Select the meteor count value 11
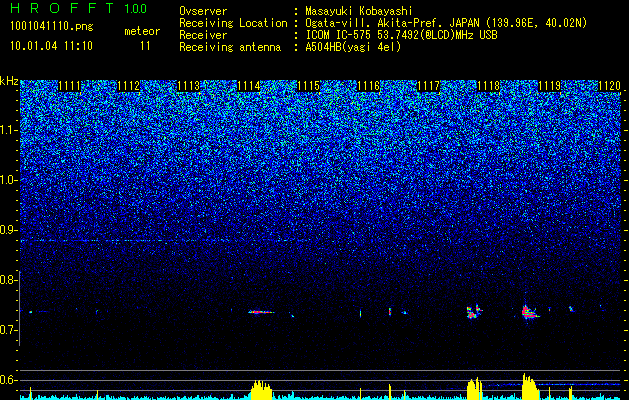 click(x=145, y=46)
